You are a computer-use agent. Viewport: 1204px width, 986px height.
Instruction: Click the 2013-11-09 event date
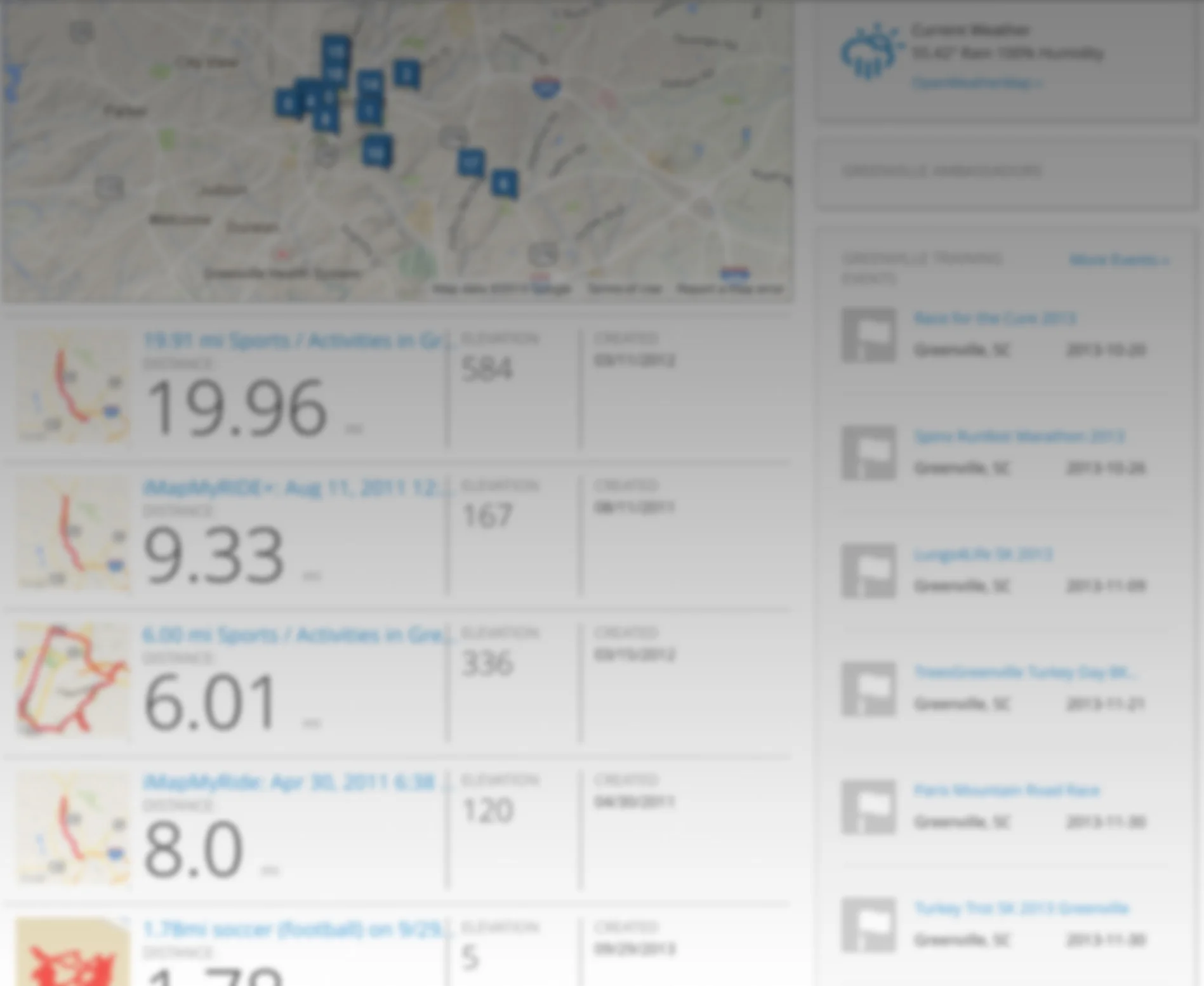1106,586
